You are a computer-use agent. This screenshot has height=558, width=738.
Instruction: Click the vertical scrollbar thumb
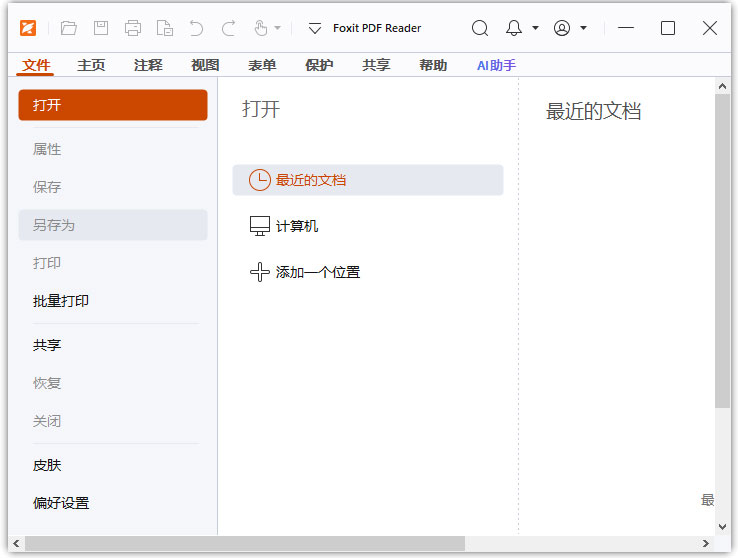coord(722,251)
